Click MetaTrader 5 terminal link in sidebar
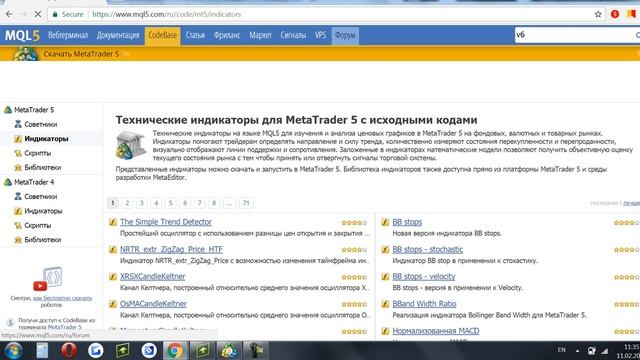Screen dimensions: 640x360 [64, 327]
